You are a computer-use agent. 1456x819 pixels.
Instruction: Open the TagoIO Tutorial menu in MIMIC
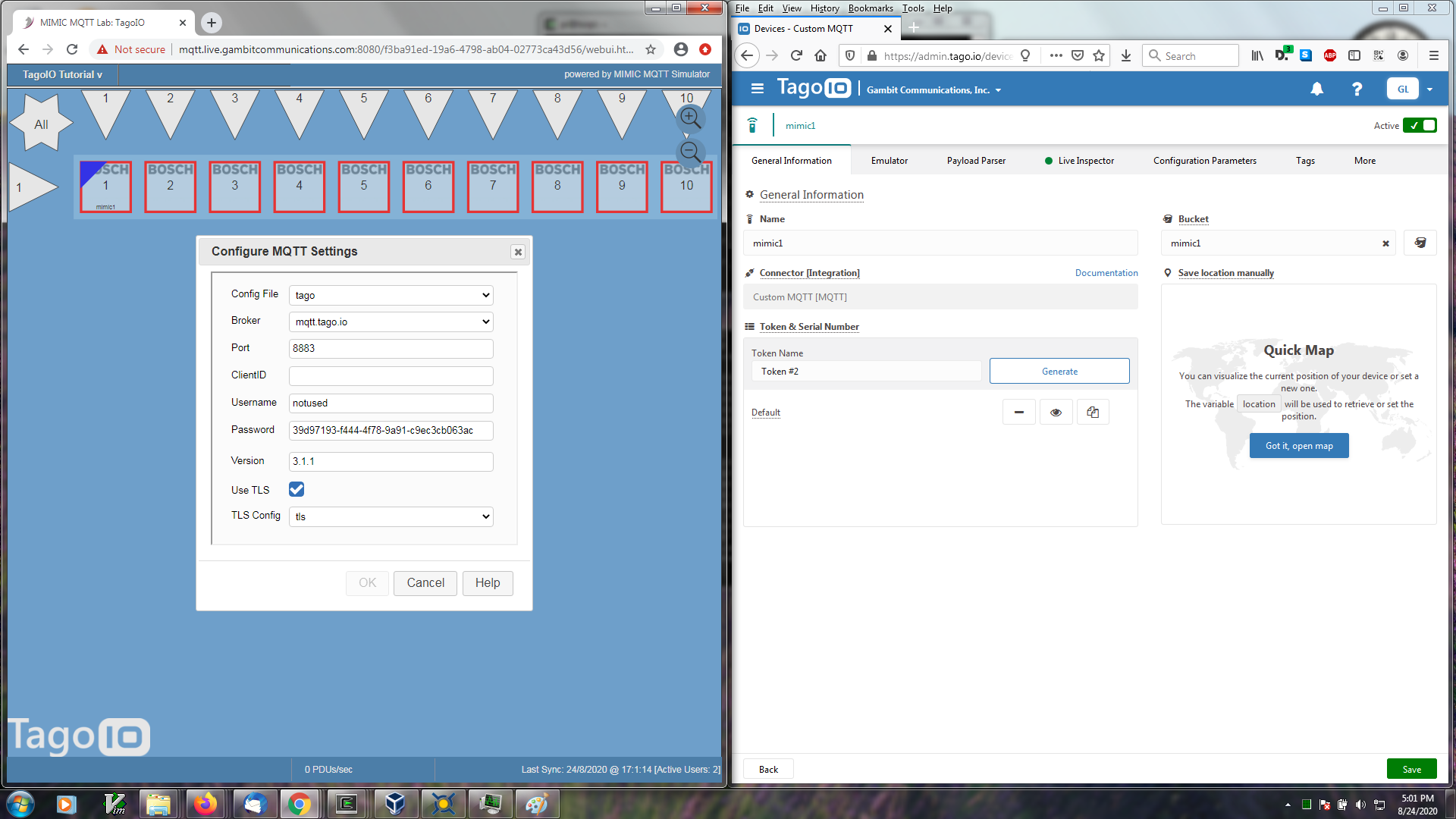[62, 74]
